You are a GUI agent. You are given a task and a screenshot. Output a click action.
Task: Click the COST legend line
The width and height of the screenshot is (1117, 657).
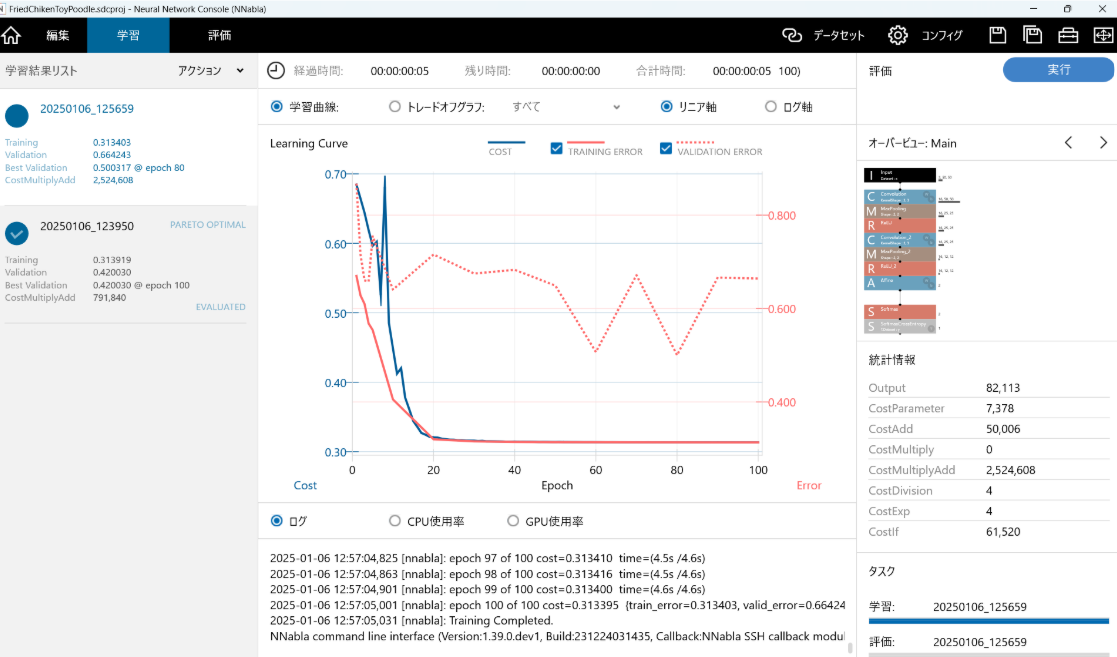[506, 143]
